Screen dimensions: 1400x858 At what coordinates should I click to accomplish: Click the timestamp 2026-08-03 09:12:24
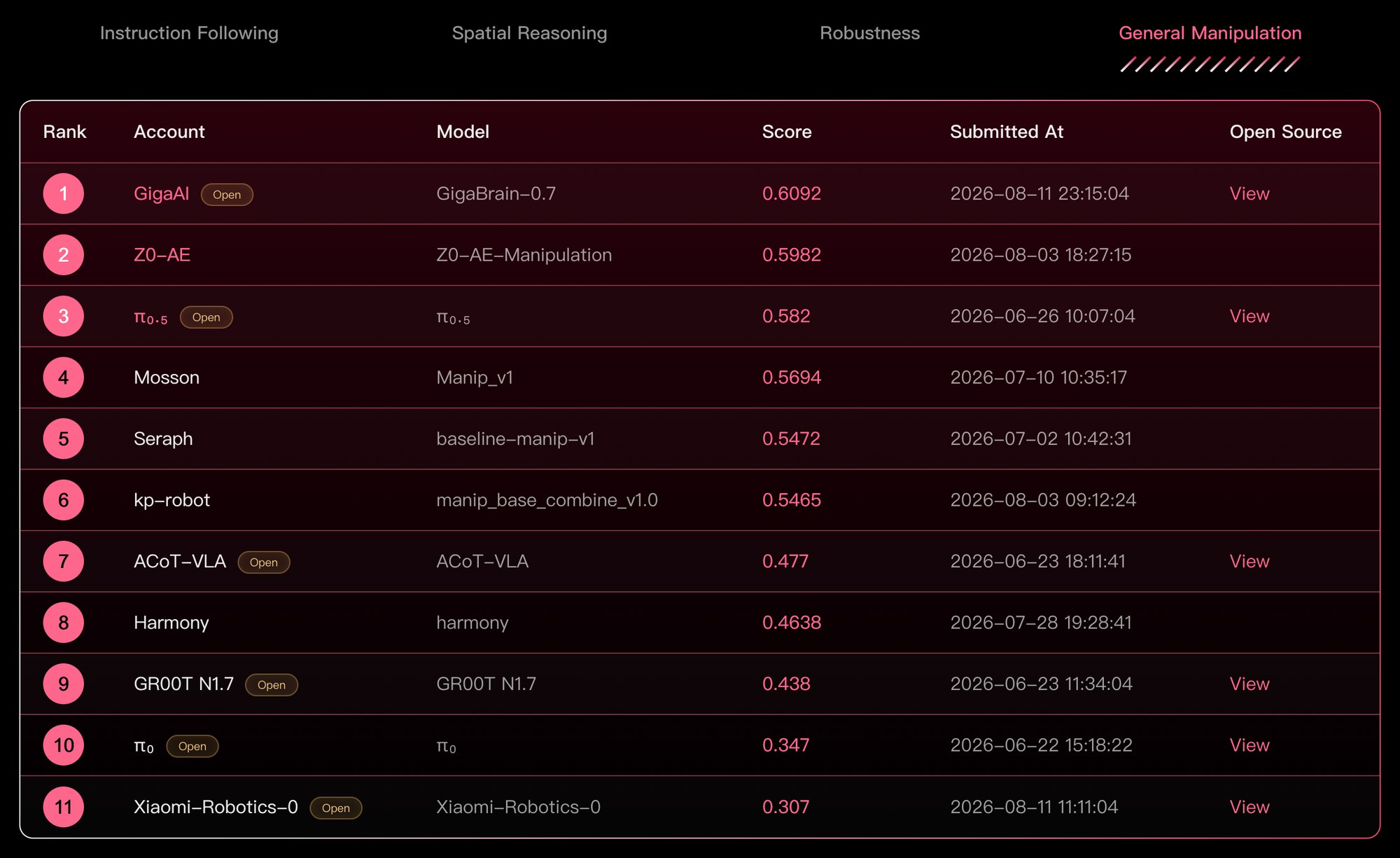(x=1043, y=500)
